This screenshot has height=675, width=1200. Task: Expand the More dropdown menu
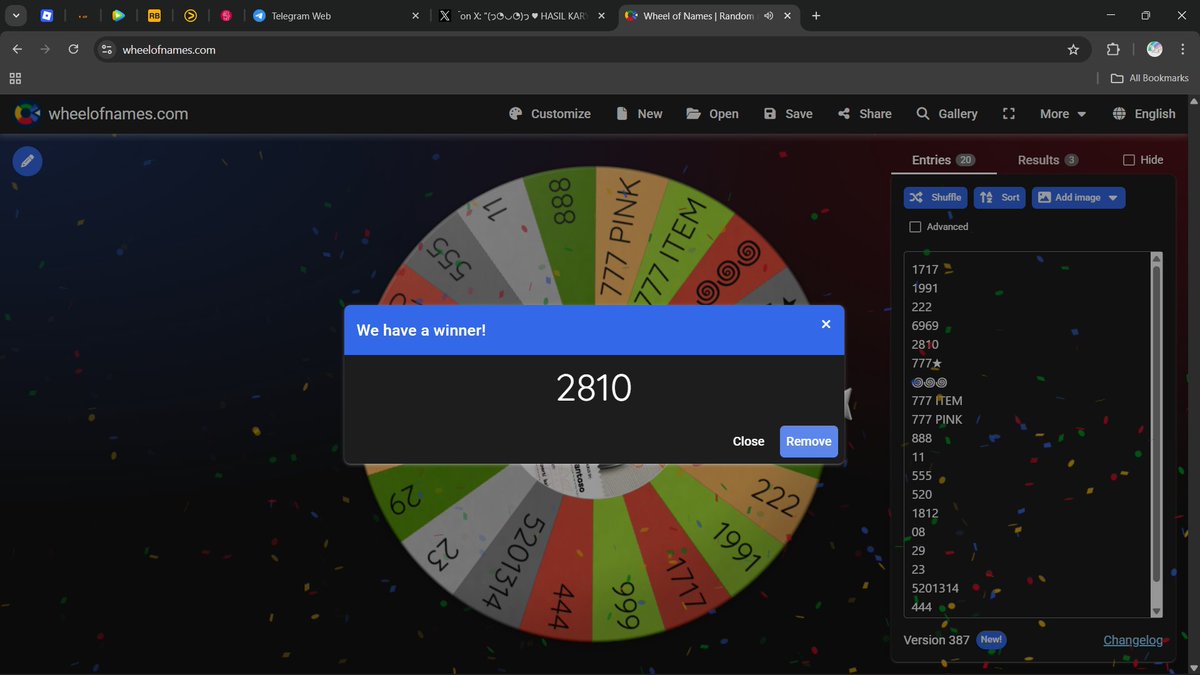(1062, 114)
